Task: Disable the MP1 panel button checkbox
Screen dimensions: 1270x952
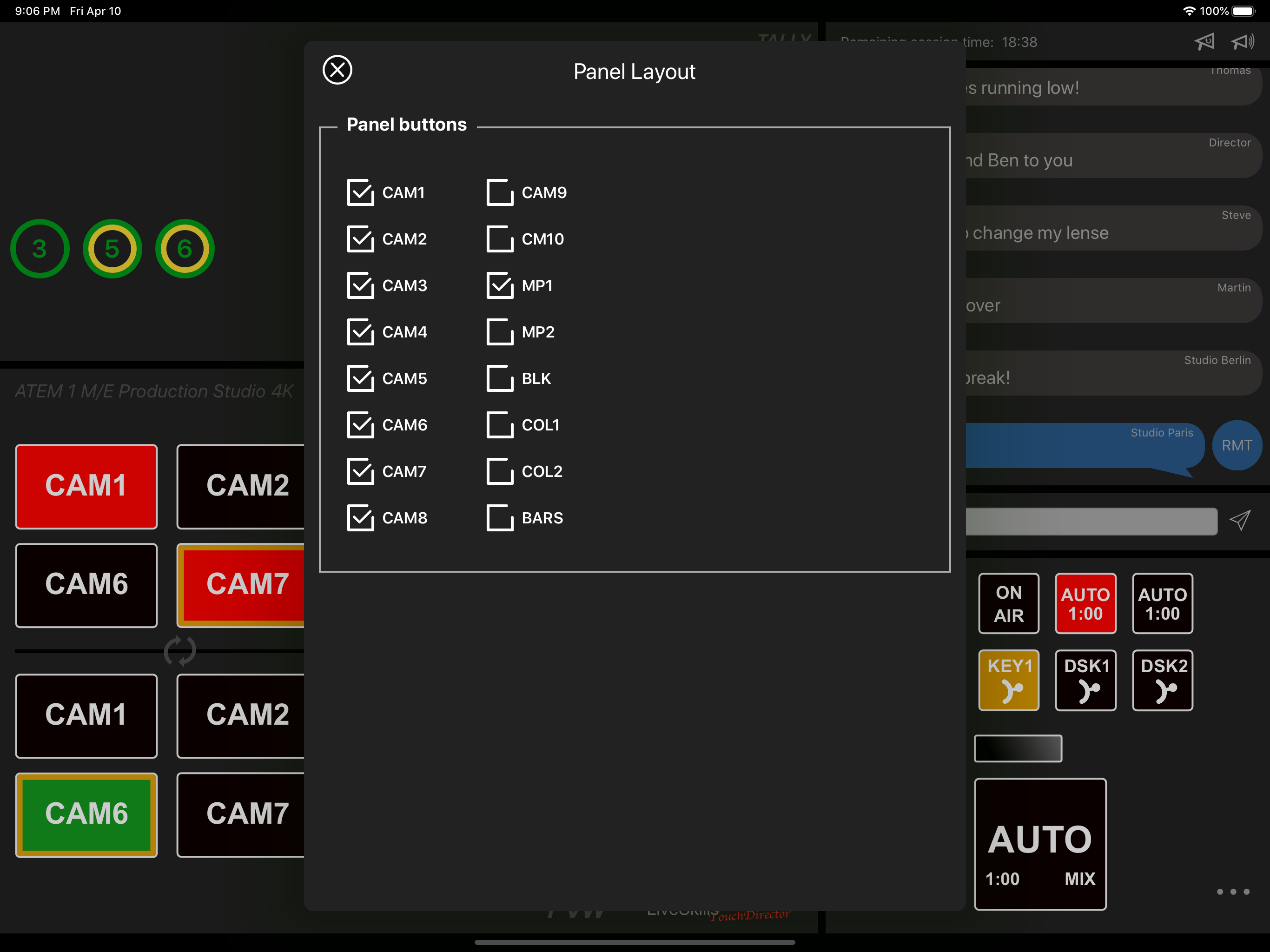Action: [500, 285]
